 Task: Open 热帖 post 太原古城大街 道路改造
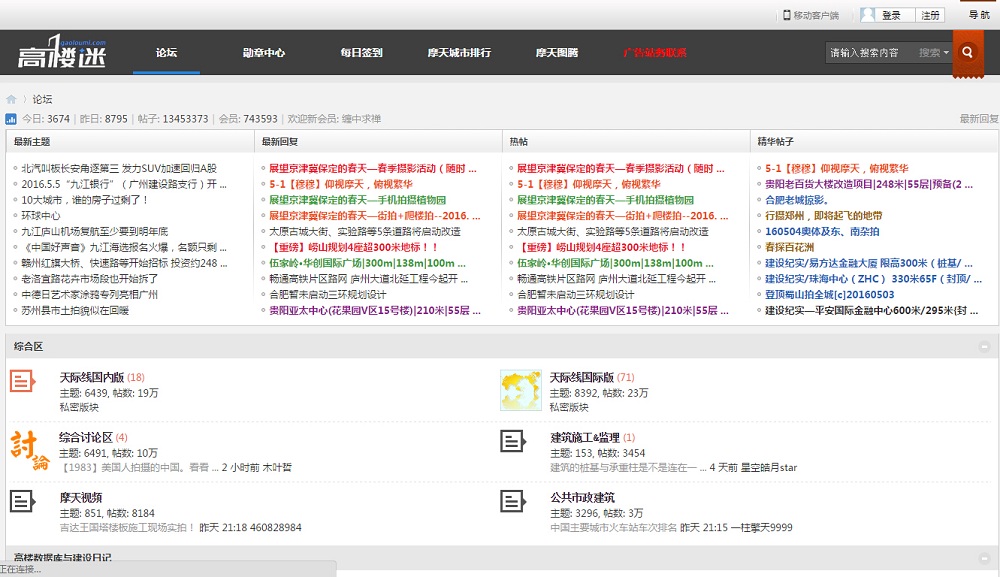[612, 231]
